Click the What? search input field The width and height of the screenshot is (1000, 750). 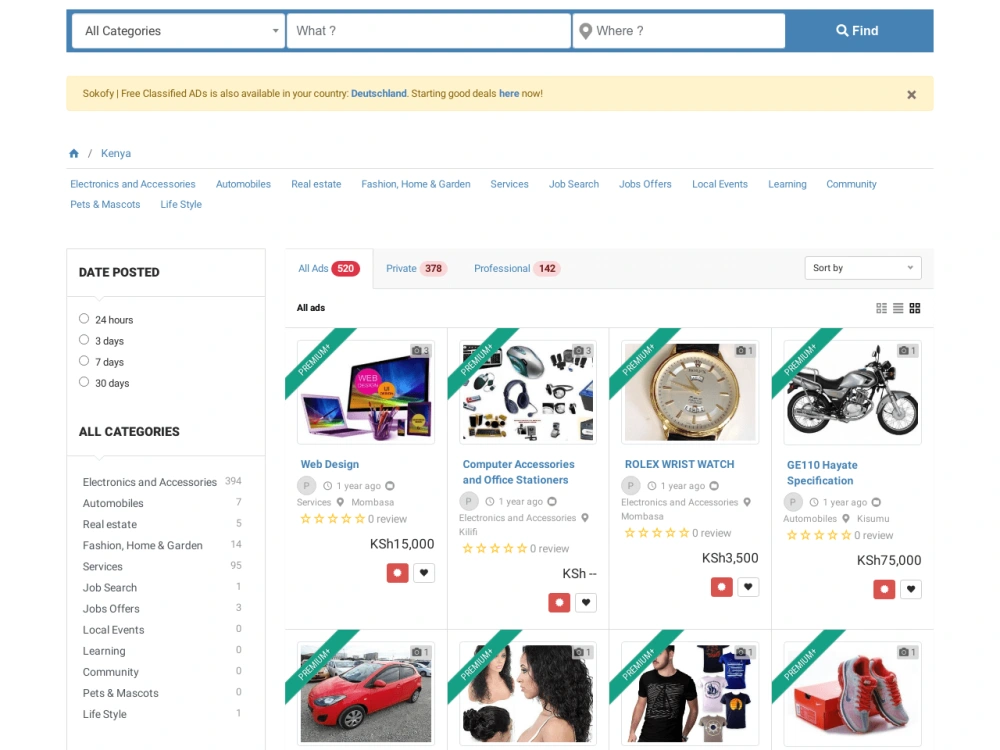(x=429, y=31)
